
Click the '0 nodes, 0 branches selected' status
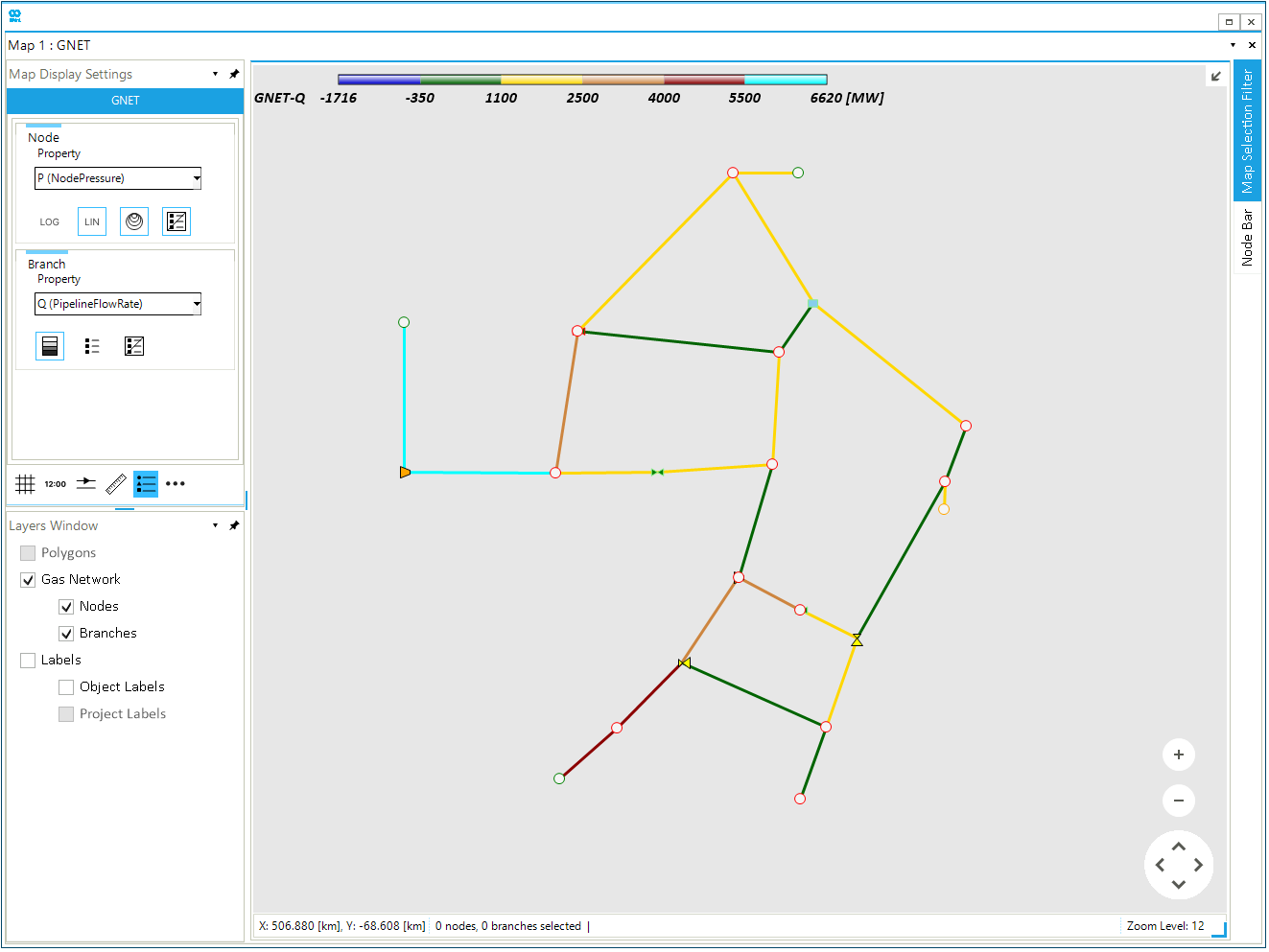[x=508, y=926]
